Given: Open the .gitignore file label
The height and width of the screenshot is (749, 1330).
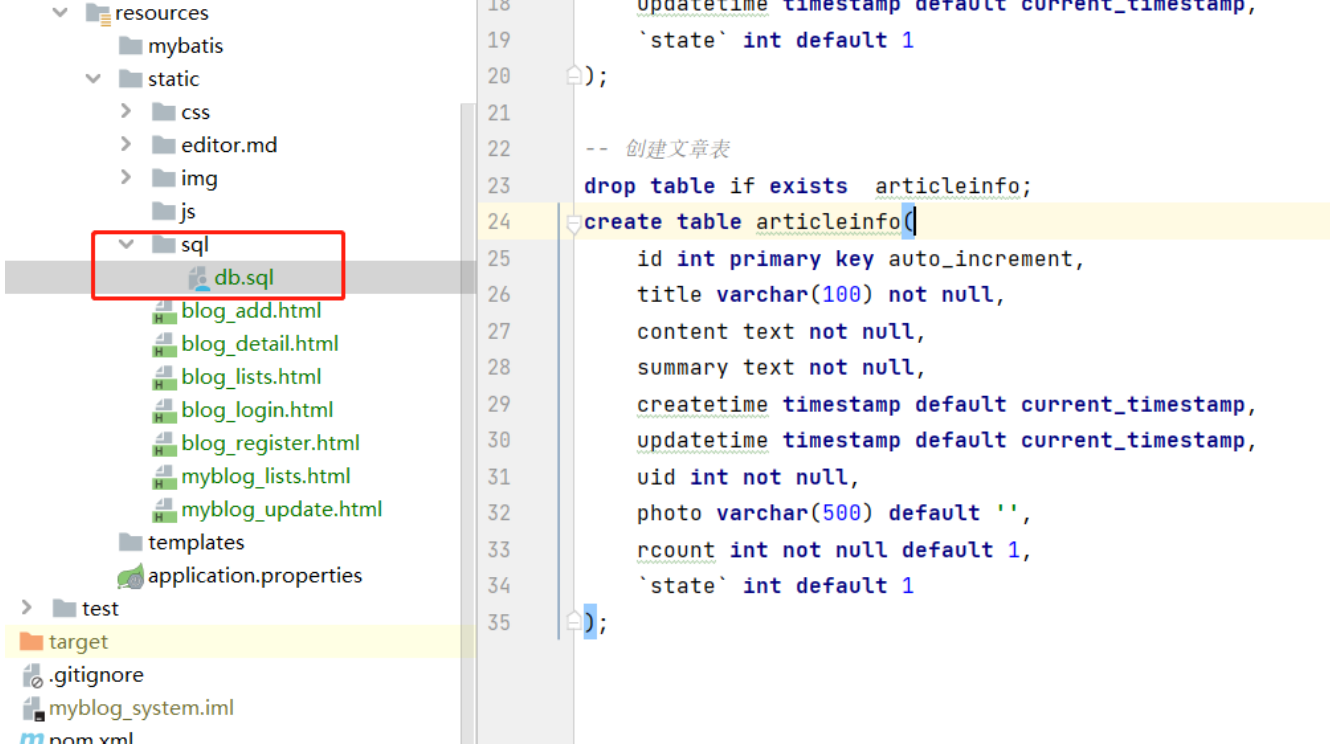Looking at the screenshot, I should pos(96,675).
